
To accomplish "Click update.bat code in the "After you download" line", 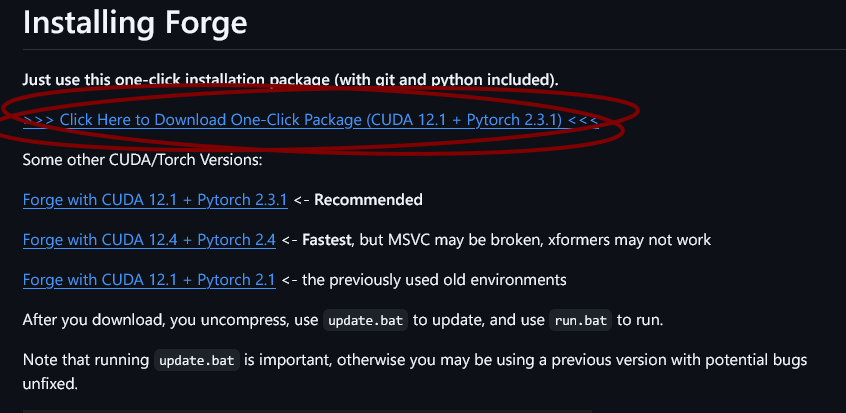I will click(364, 321).
